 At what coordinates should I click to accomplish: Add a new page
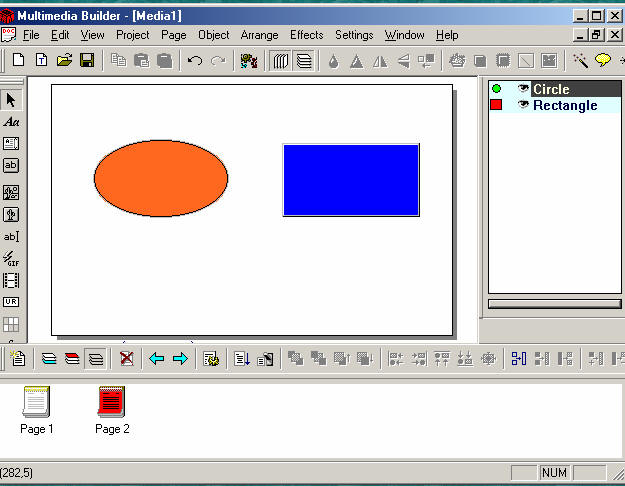click(x=18, y=359)
